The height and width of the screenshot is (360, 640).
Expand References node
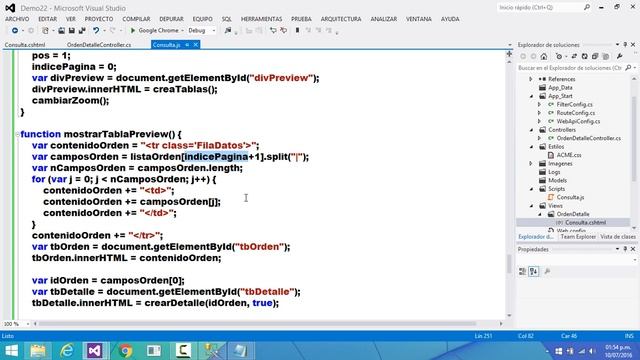point(531,79)
